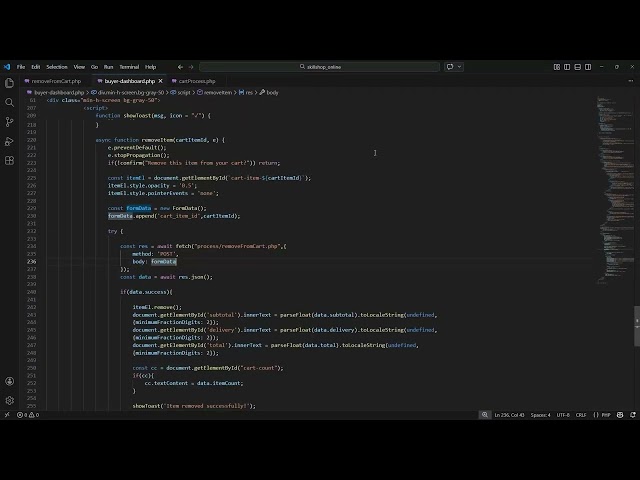Screen dimensions: 640x480
Task: Open the Explorer view in activity bar
Action: 9,83
